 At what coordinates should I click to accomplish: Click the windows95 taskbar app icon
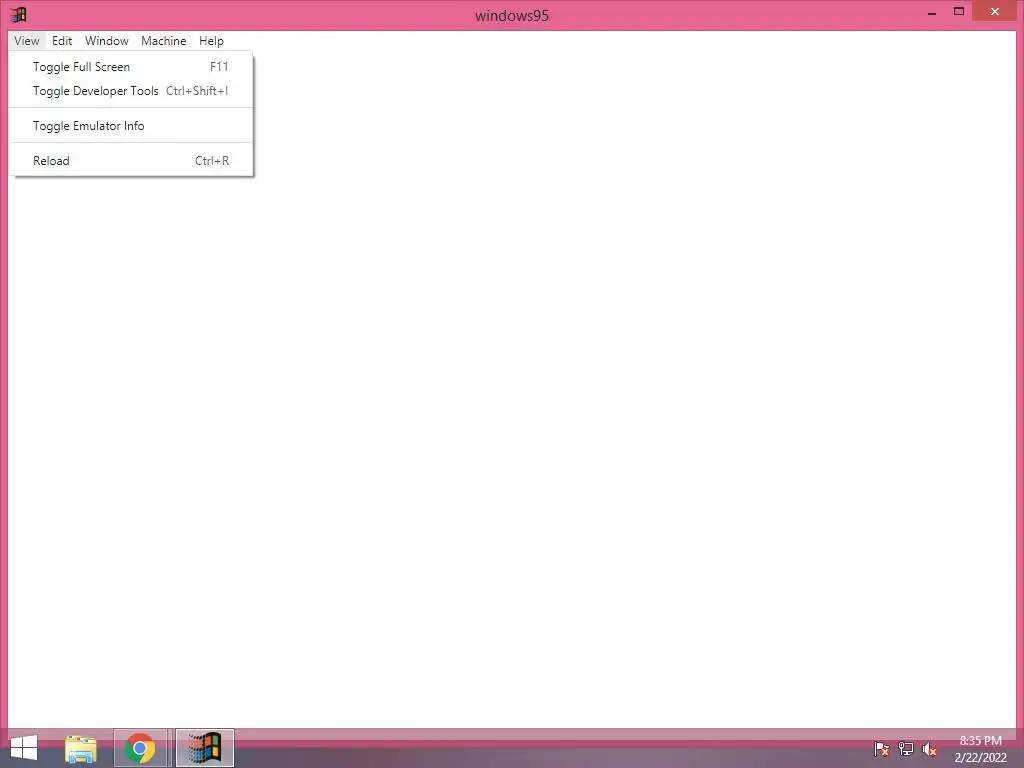204,748
